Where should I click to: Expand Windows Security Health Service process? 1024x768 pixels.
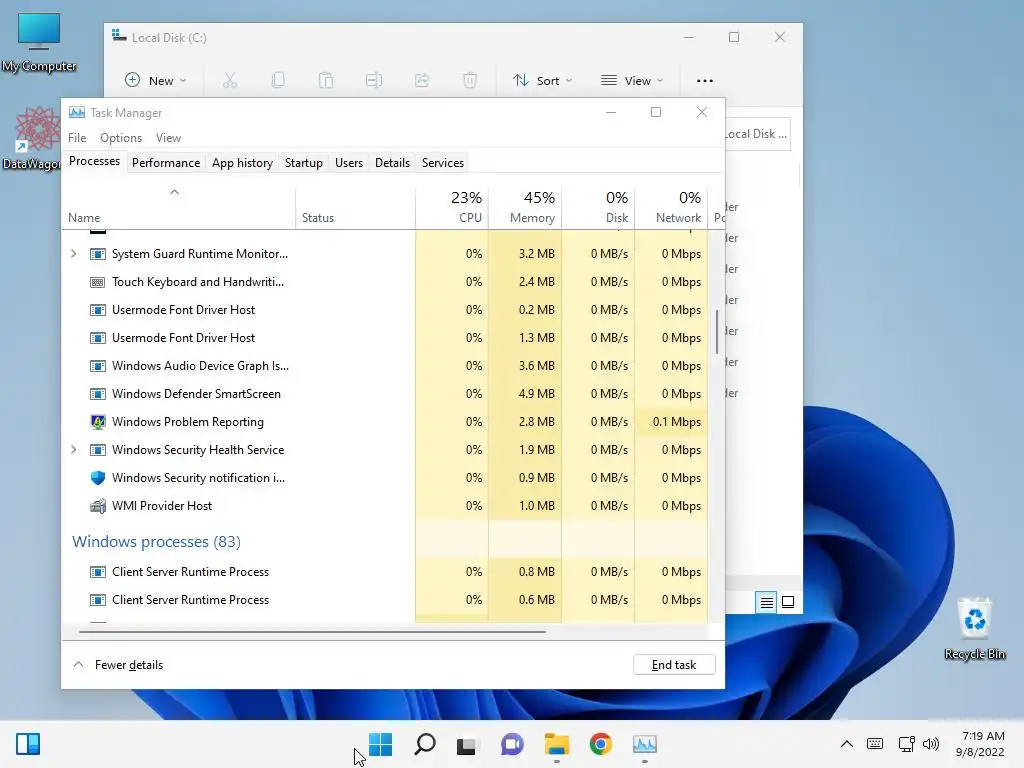(73, 450)
